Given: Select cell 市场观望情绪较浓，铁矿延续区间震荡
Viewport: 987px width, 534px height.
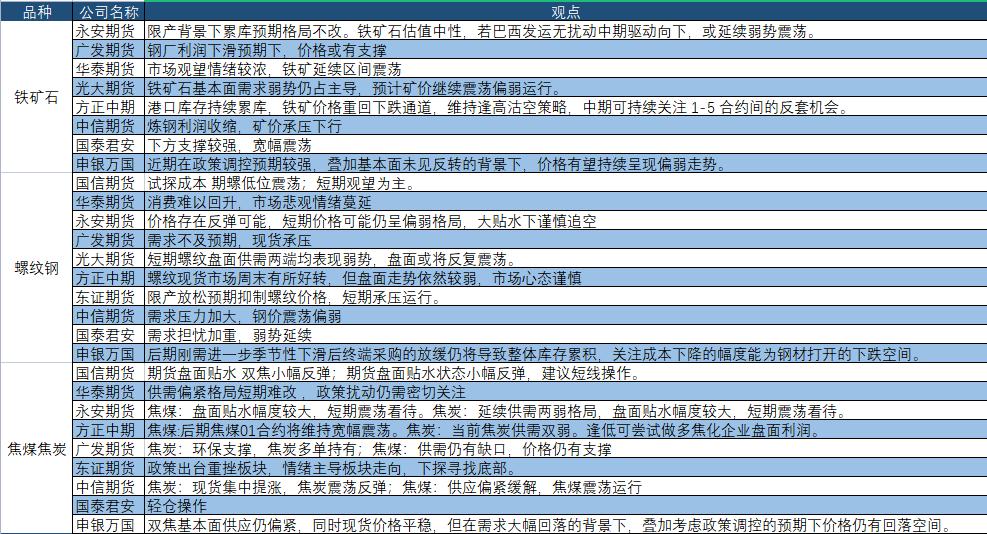Looking at the screenshot, I should [565, 69].
